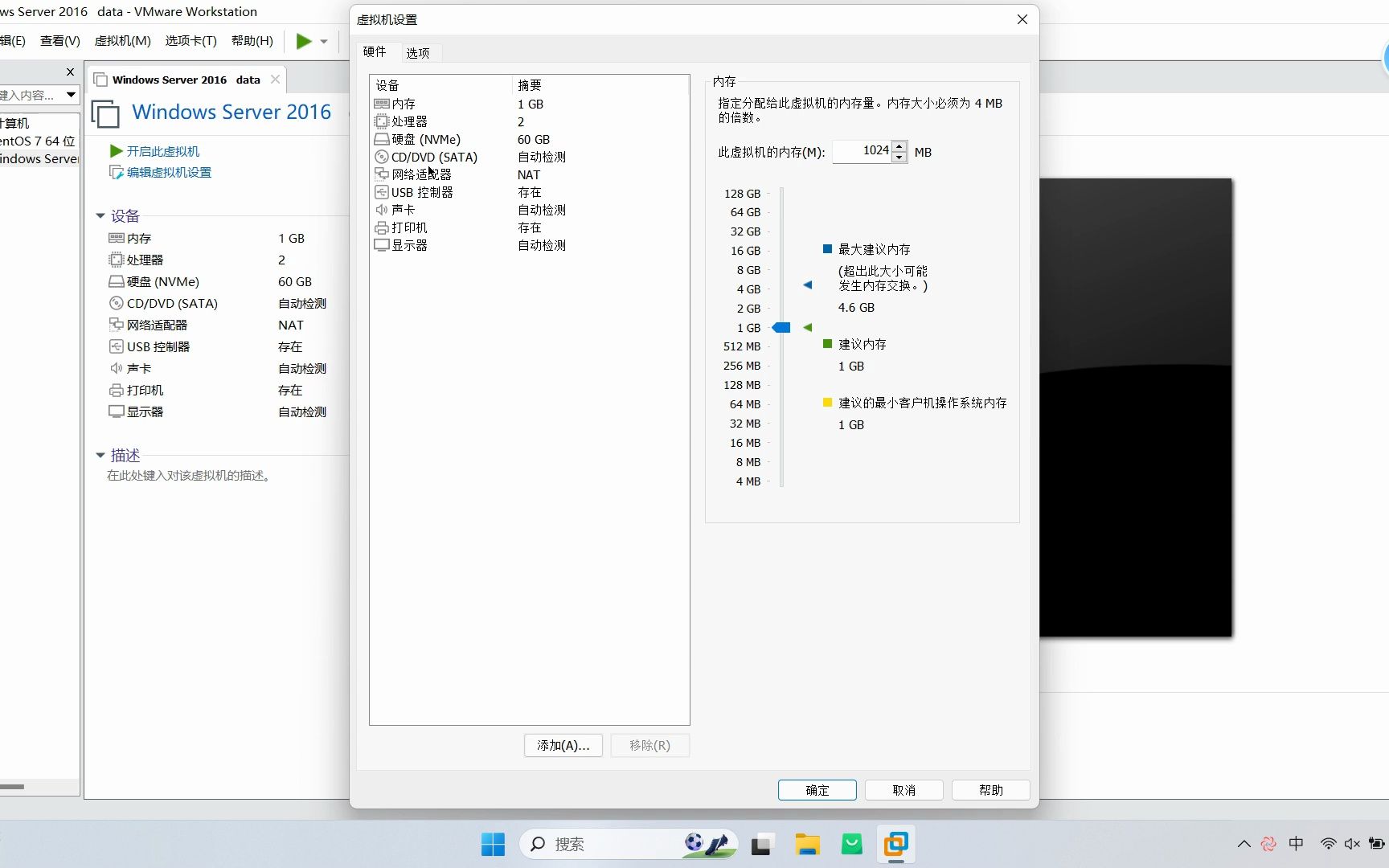
Task: Click the 确定 button
Action: [817, 790]
